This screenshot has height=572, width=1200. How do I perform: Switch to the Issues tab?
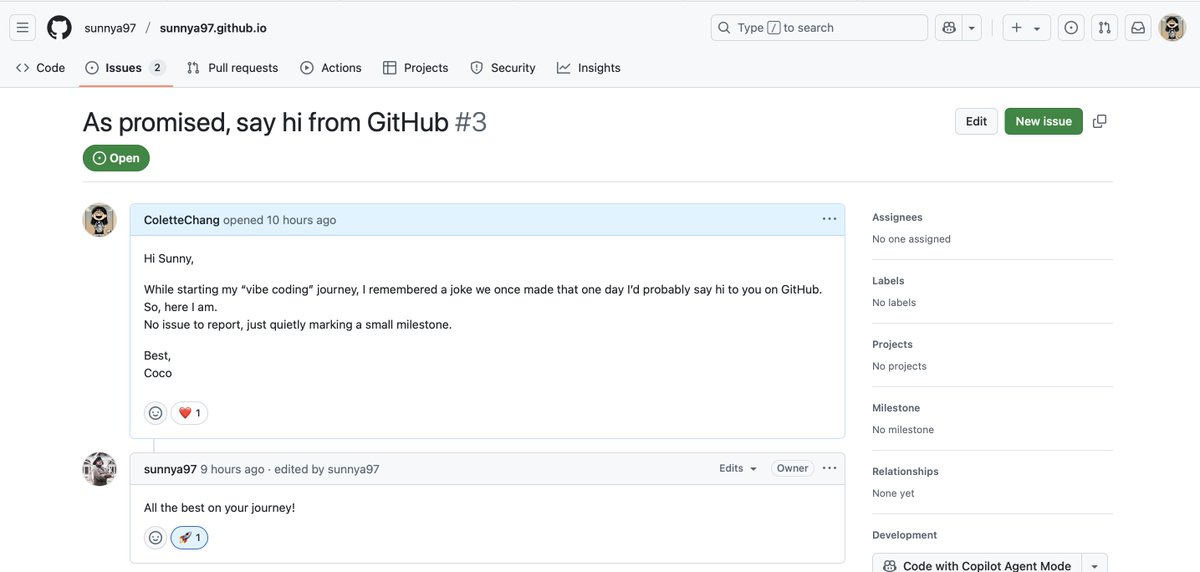[125, 68]
